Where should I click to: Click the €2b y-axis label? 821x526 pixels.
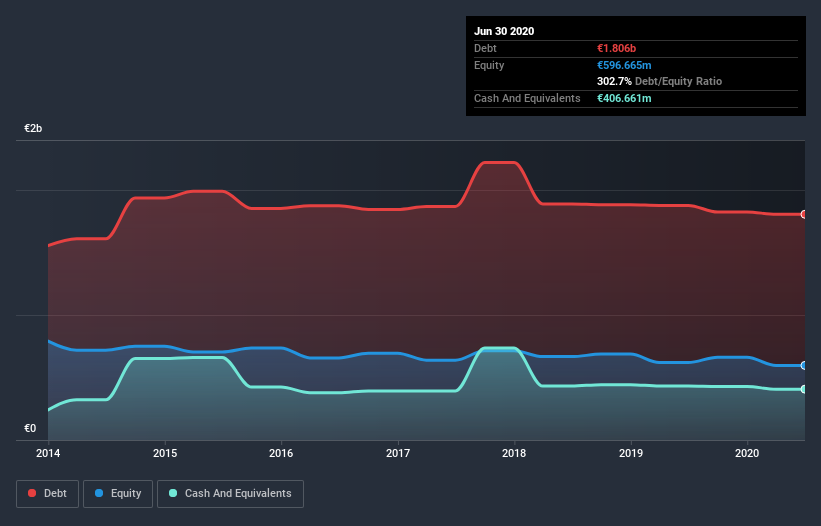coord(33,129)
